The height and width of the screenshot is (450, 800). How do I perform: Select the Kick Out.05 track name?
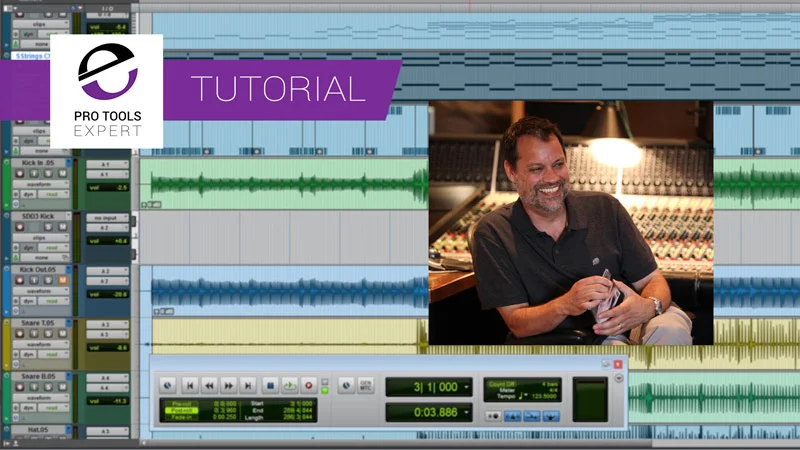point(39,269)
